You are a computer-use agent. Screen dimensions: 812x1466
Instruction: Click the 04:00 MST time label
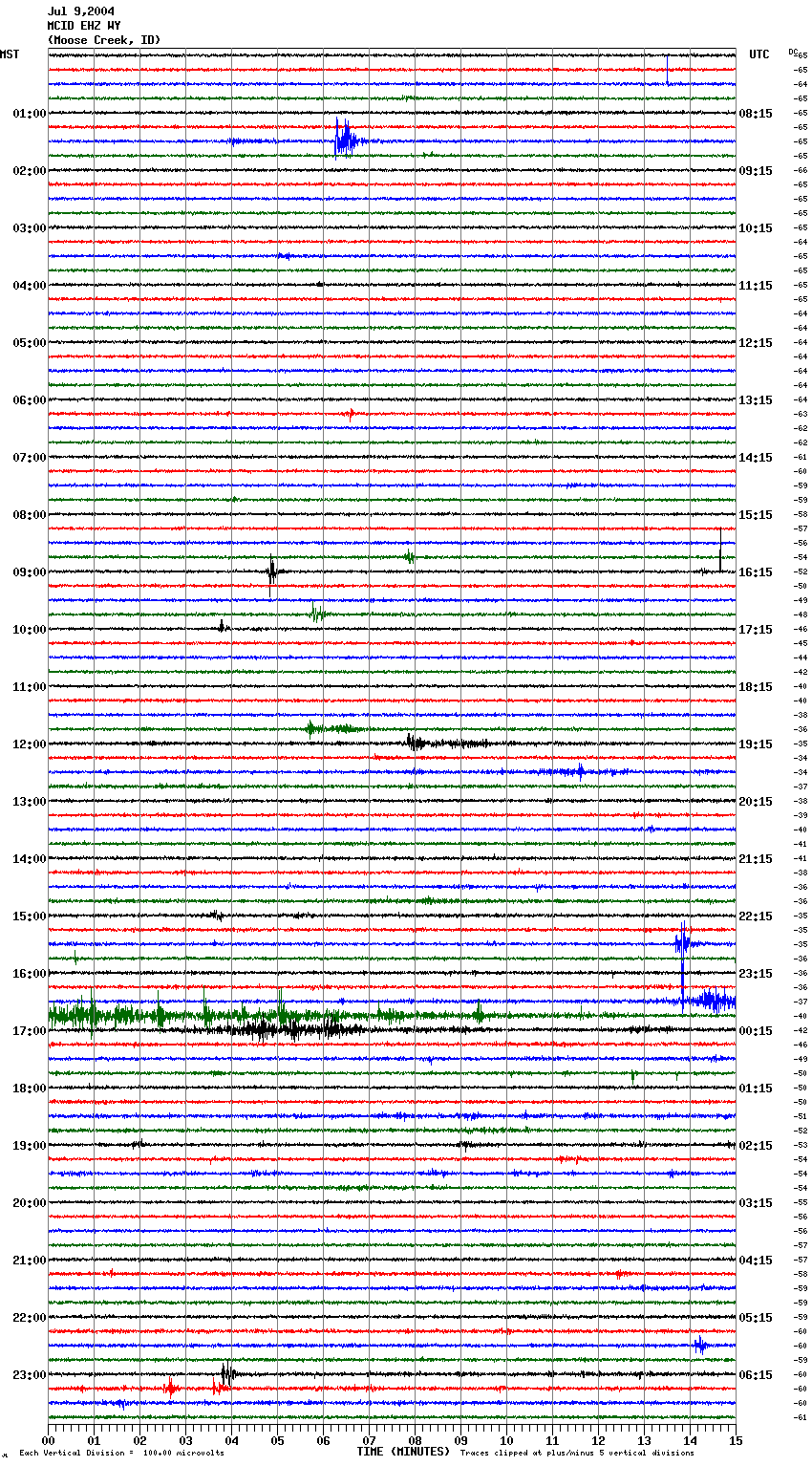coord(30,286)
